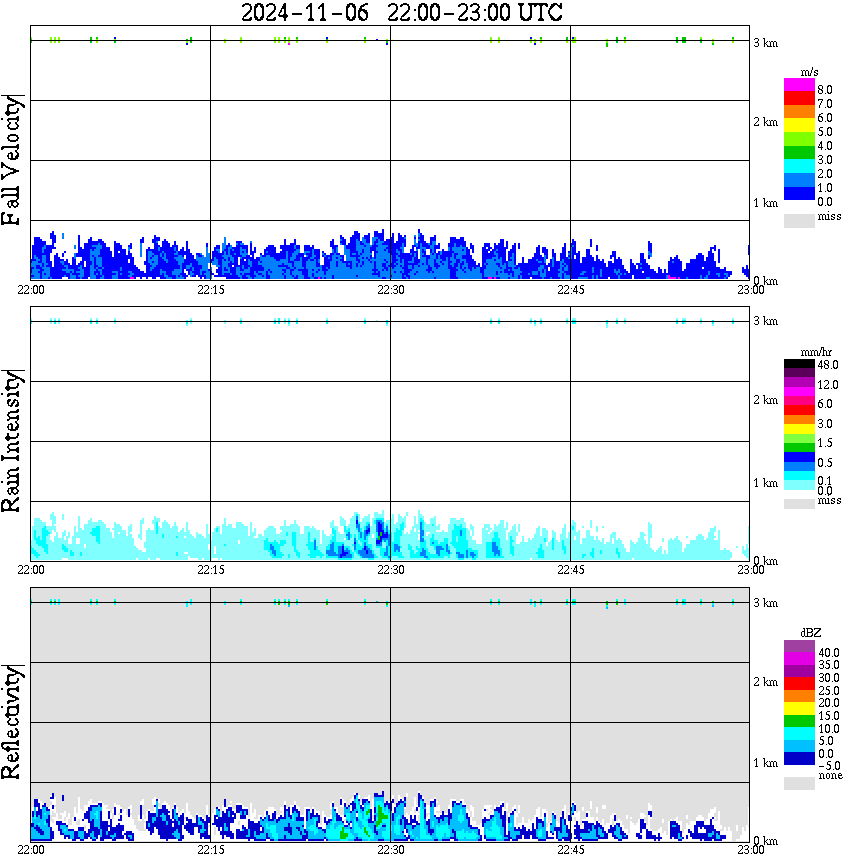The height and width of the screenshot is (868, 850).
Task: Click 23:00 tick under Reflectivity panel
Action: click(750, 850)
